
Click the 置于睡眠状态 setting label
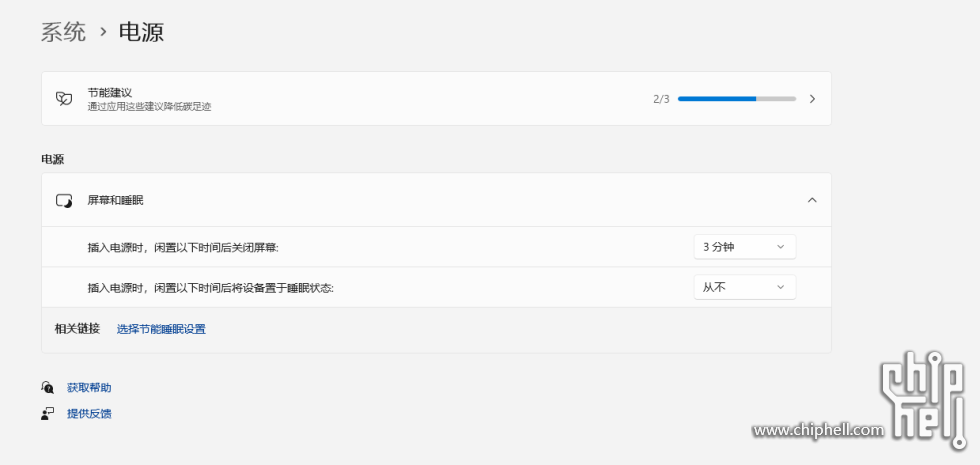[211, 288]
